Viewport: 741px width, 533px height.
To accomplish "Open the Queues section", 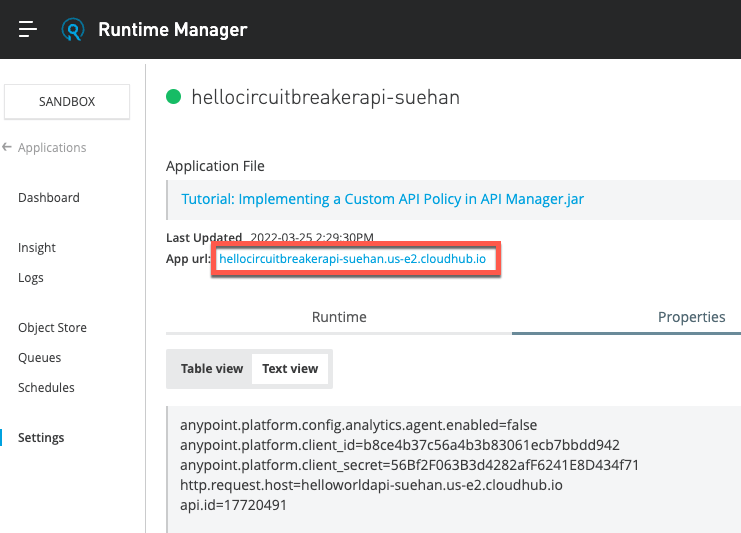I will [x=40, y=358].
